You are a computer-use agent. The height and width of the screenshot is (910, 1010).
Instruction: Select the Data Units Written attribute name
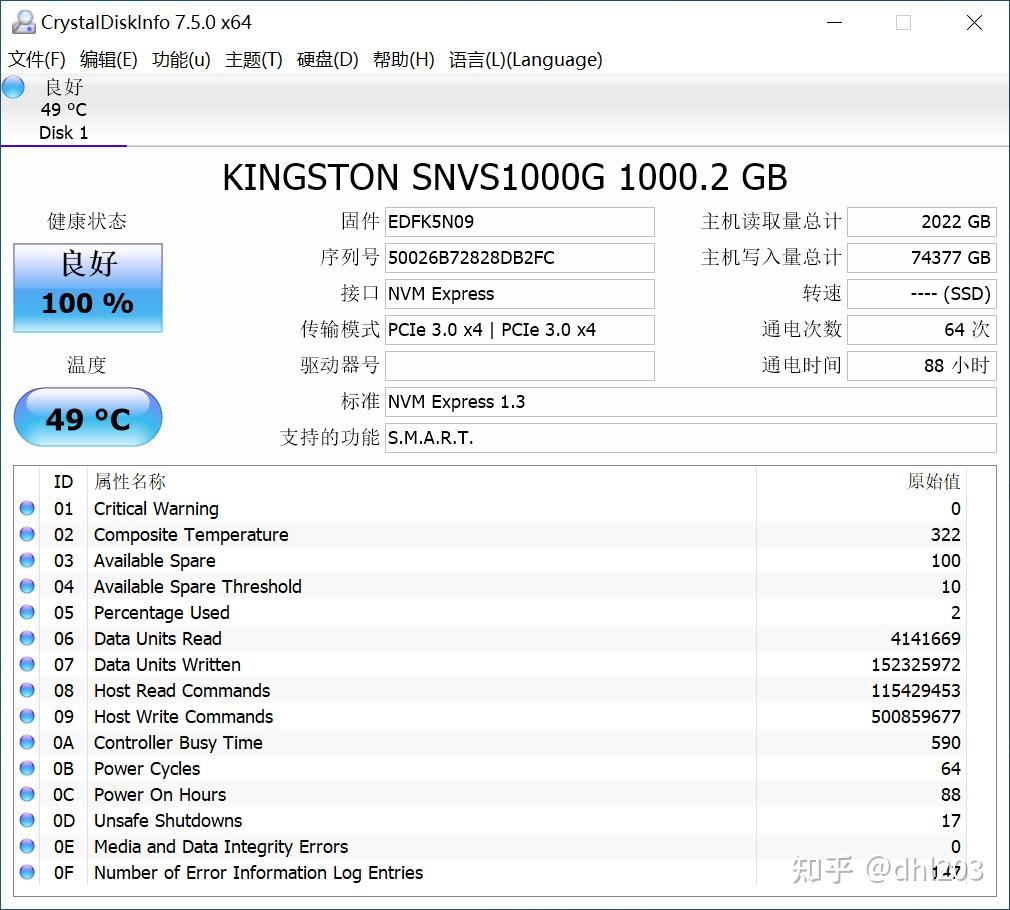tap(167, 665)
